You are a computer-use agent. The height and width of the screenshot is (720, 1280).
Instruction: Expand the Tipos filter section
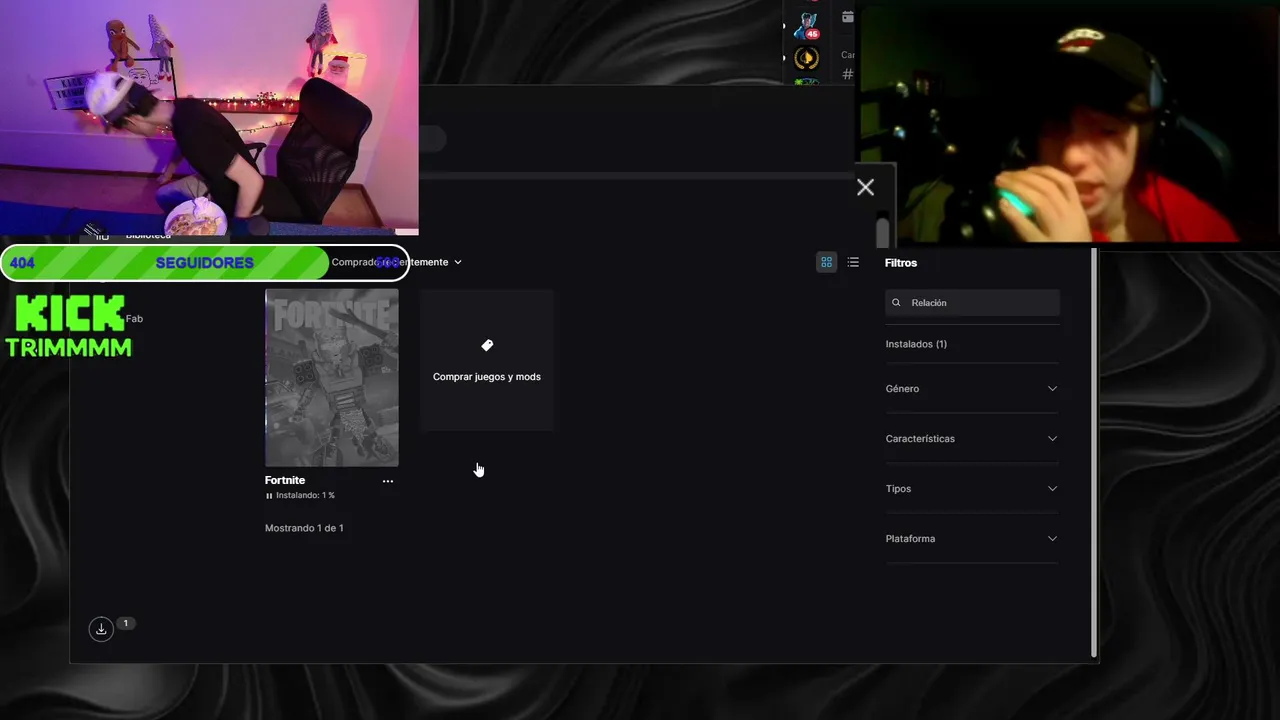pyautogui.click(x=971, y=488)
